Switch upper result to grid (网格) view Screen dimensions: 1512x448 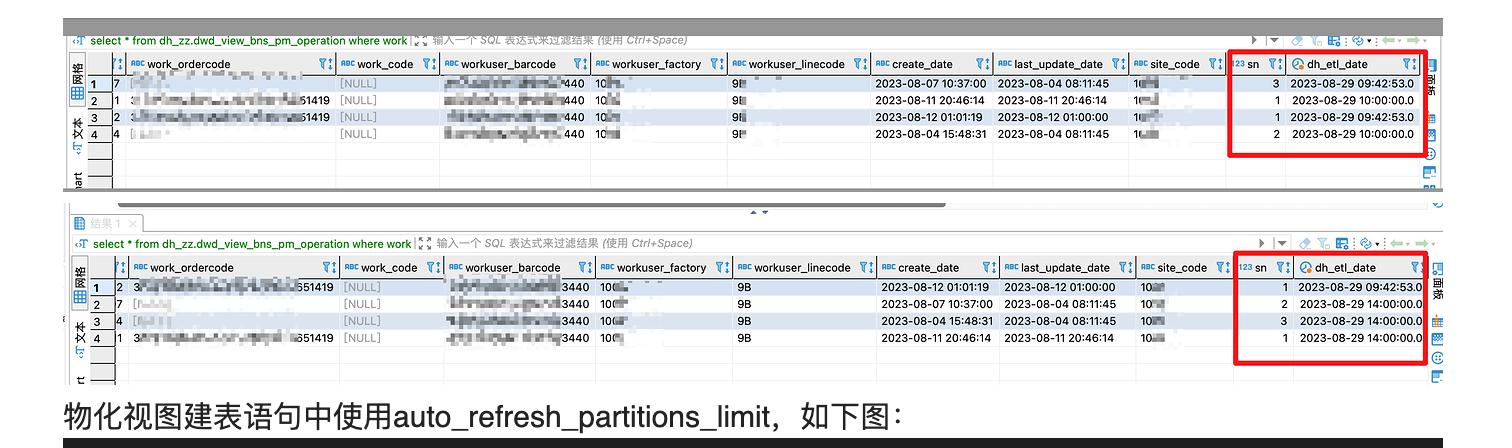click(77, 80)
